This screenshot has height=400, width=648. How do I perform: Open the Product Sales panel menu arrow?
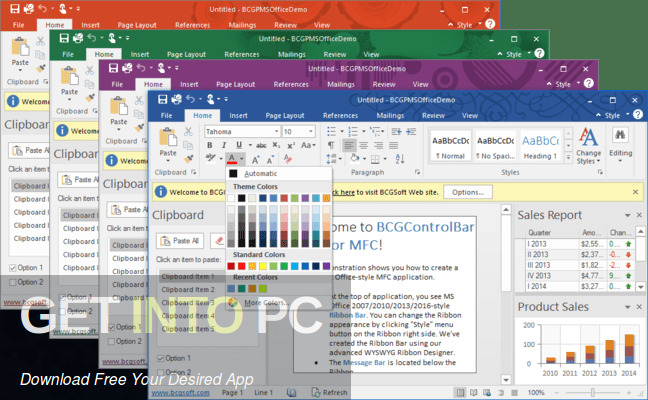[x=627, y=307]
